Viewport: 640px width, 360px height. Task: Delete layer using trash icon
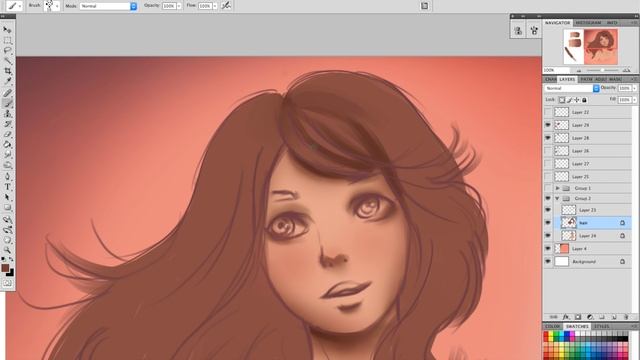626,317
